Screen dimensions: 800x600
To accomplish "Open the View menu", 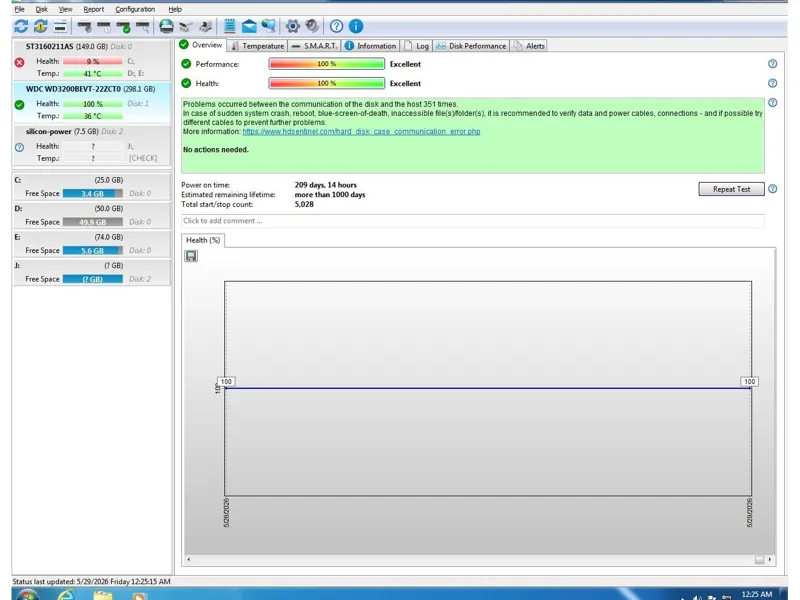I will click(x=65, y=9).
